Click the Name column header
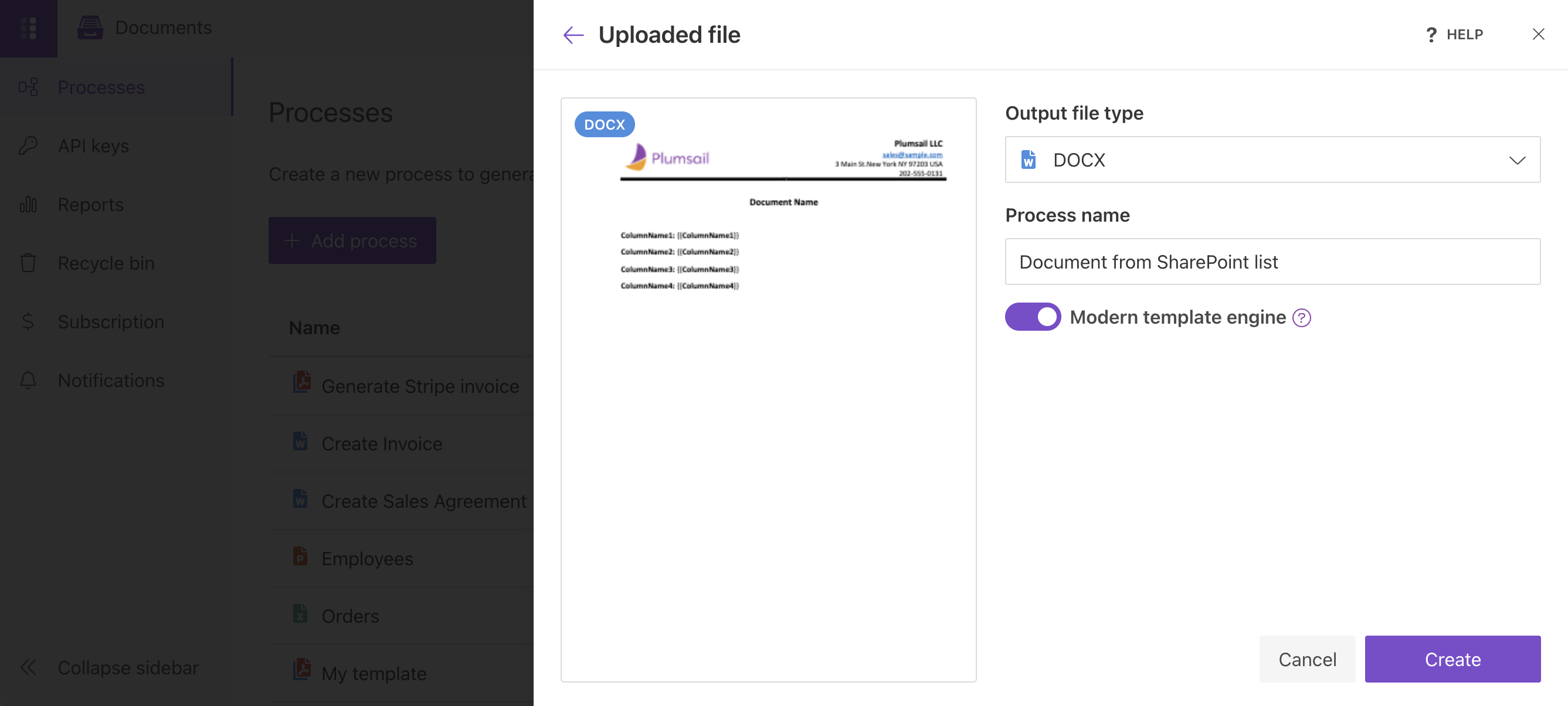Viewport: 1568px width, 706px height. [314, 327]
